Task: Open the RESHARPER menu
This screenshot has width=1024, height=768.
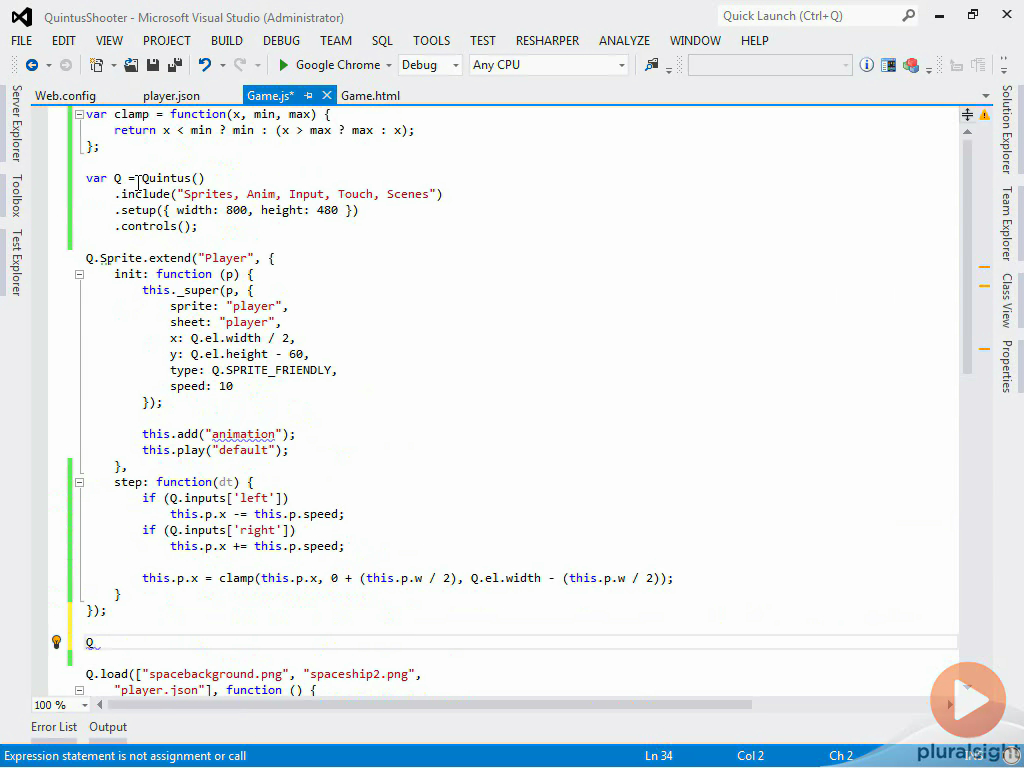Action: pos(547,41)
